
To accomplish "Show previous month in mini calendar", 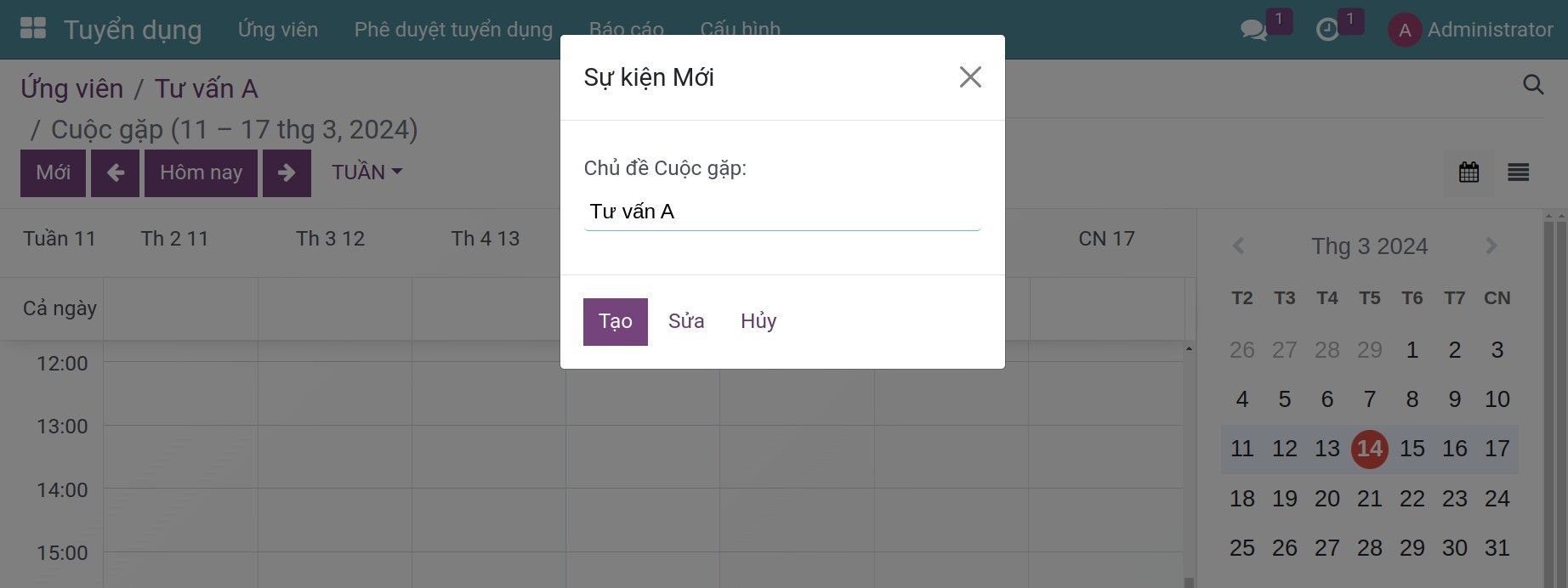I will click(x=1240, y=246).
